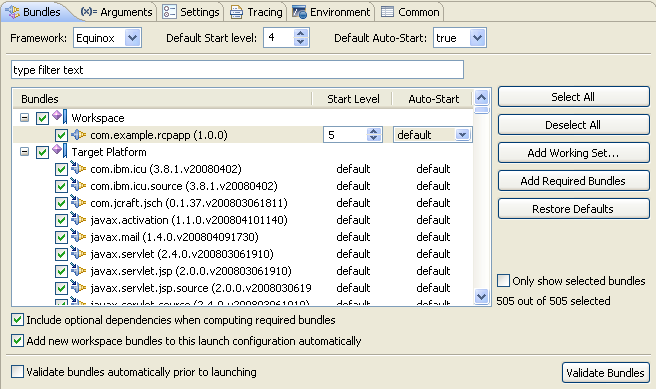656x389 pixels.
Task: Click Add Required Bundles button
Action: pyautogui.click(x=573, y=181)
